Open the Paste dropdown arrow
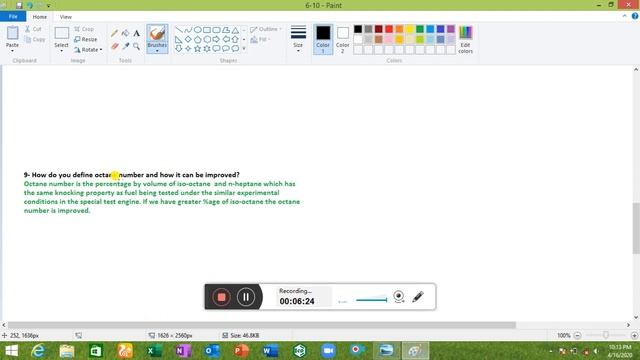The image size is (640, 360). coord(12,51)
